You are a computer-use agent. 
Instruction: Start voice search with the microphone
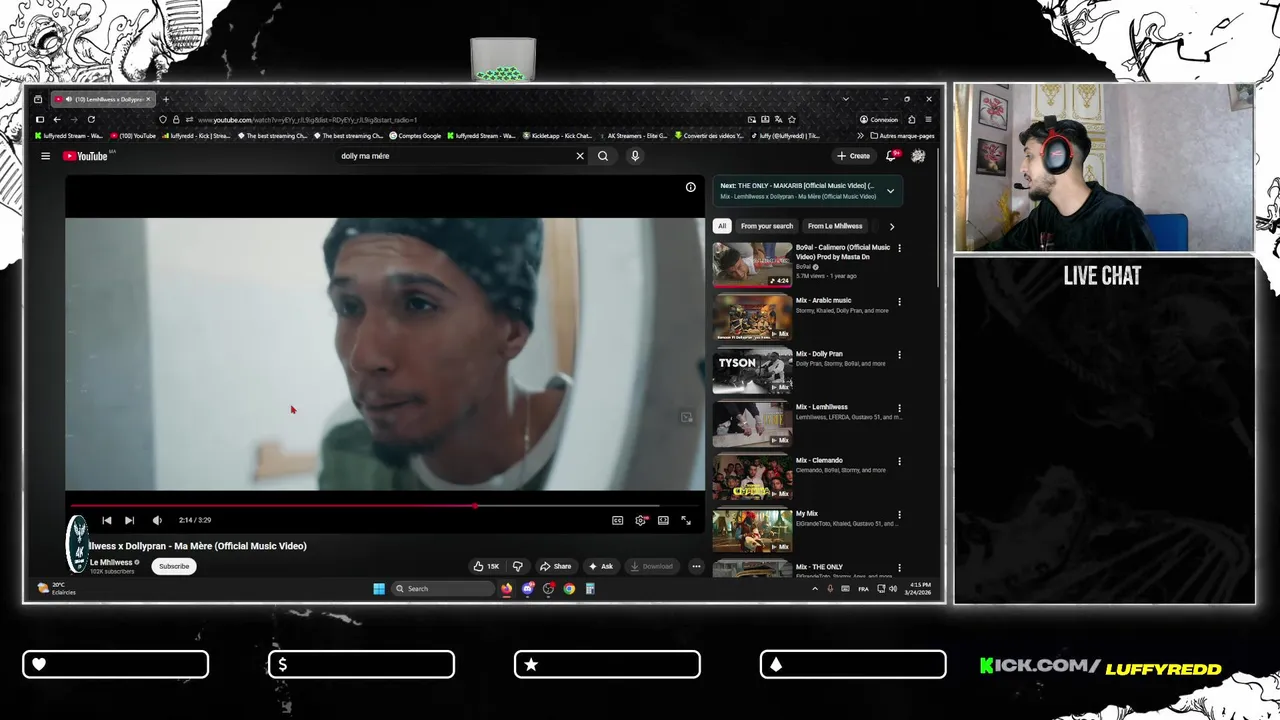634,156
